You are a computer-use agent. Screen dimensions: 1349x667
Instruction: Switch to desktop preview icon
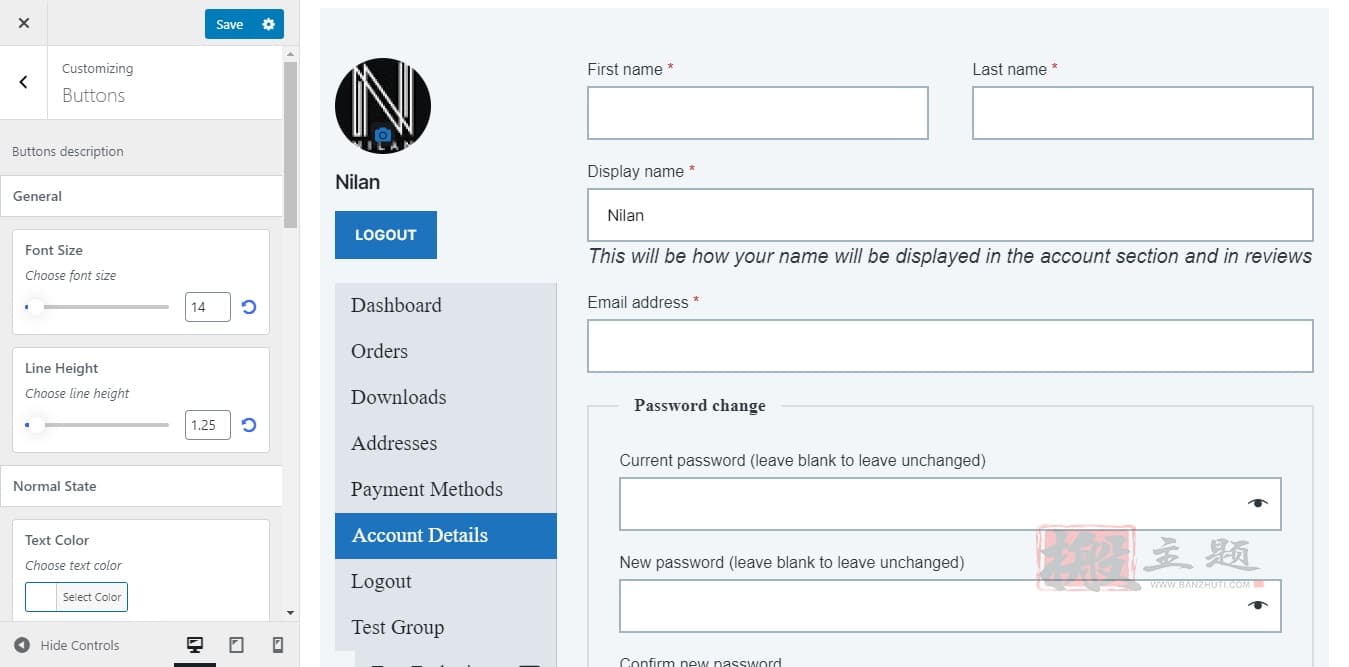[x=195, y=645]
